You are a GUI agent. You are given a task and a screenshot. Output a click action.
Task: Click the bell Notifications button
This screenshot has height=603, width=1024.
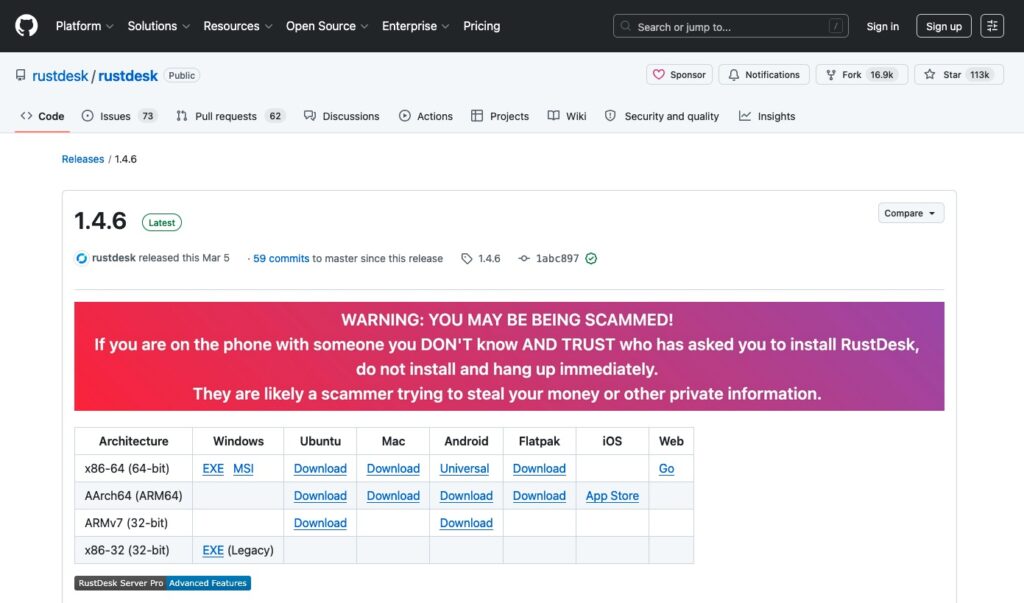point(764,75)
